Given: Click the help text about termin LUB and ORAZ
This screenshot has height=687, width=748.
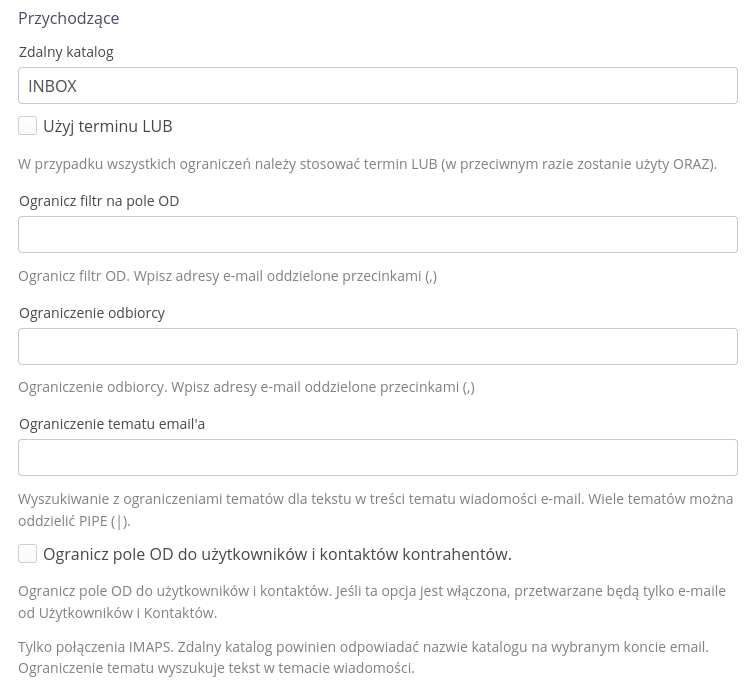Looking at the screenshot, I should (367, 164).
